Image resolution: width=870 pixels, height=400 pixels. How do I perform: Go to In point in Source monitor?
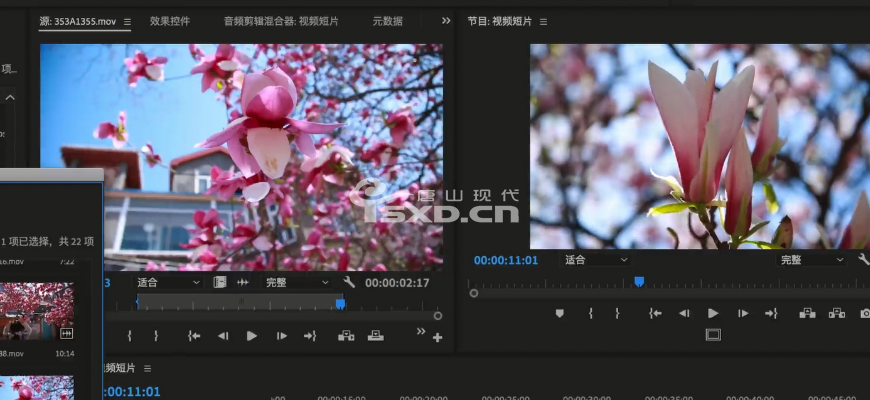194,336
